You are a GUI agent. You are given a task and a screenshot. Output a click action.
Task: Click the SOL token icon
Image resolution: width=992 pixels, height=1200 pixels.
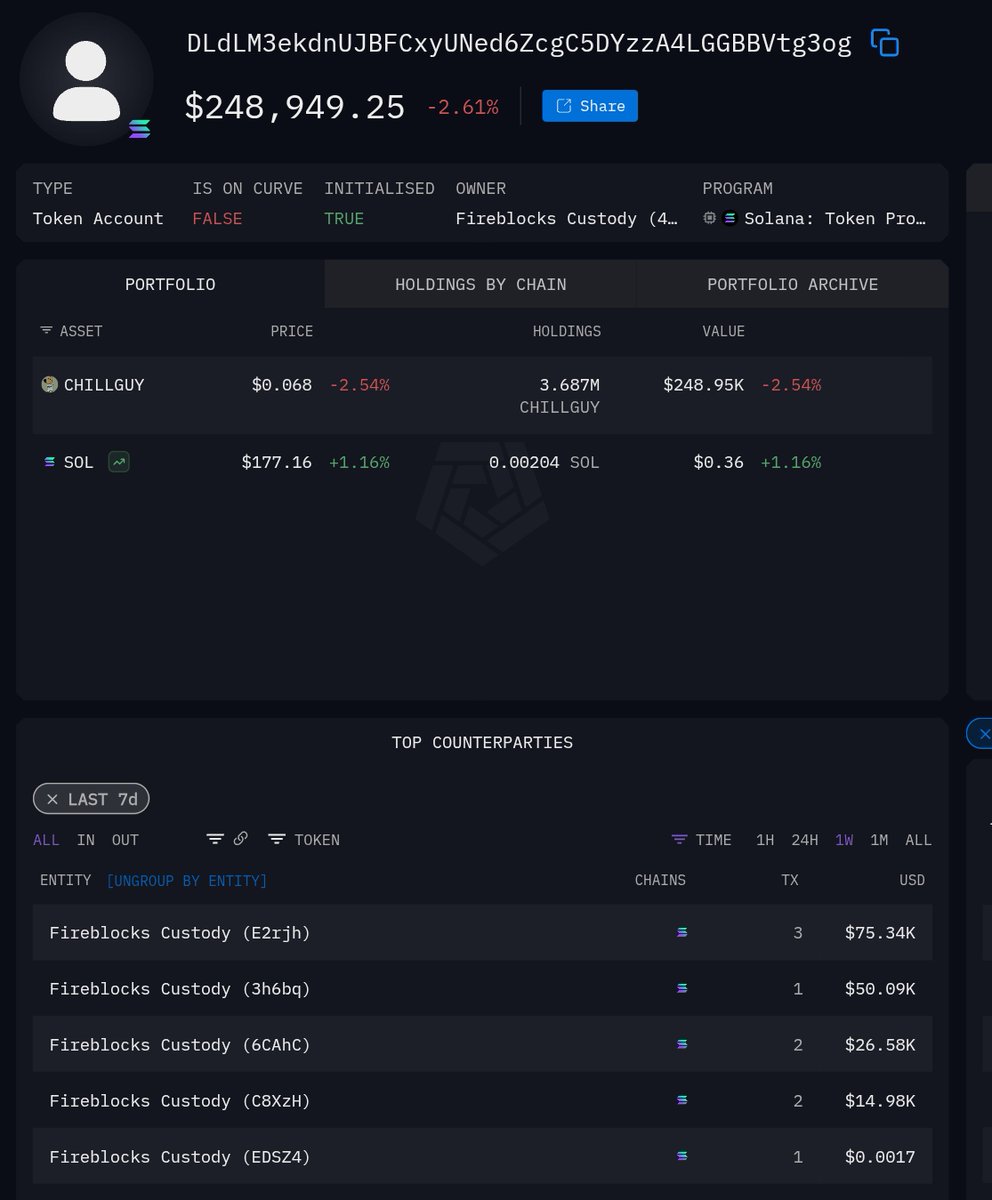point(50,462)
